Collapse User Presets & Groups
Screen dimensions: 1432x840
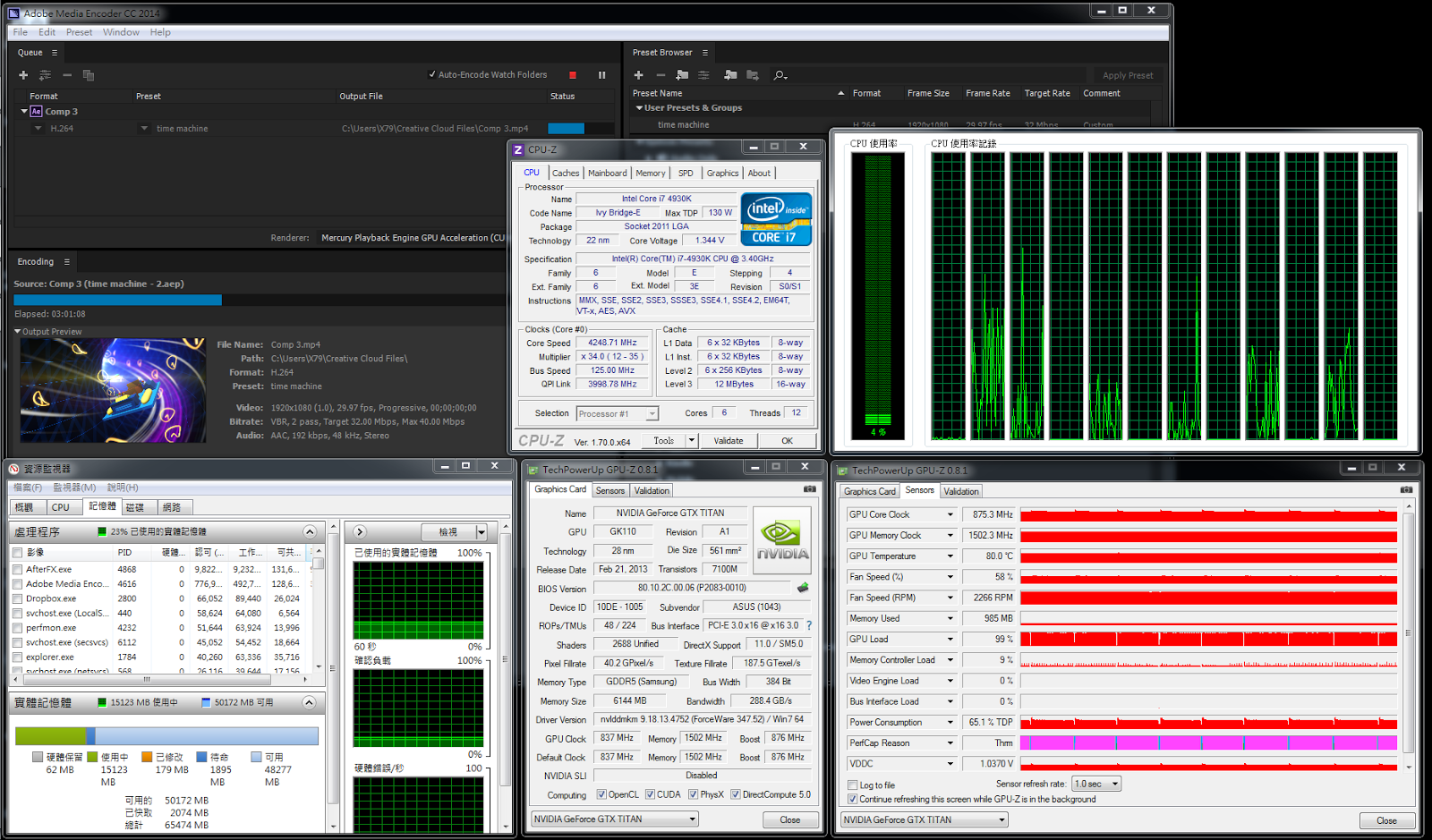point(639,108)
